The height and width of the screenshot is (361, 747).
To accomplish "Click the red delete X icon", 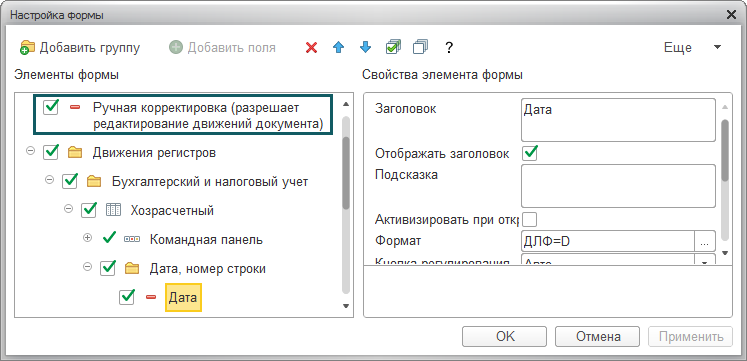I will (x=312, y=48).
